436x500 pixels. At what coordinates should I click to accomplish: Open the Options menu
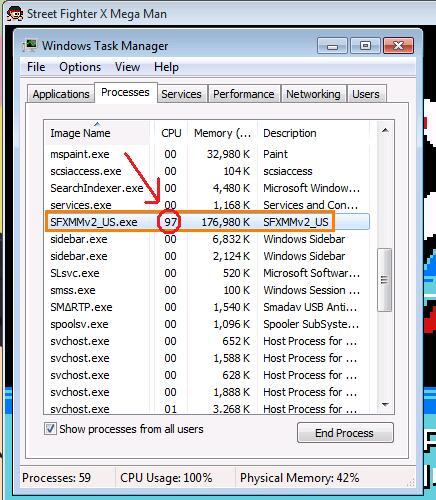(80, 67)
